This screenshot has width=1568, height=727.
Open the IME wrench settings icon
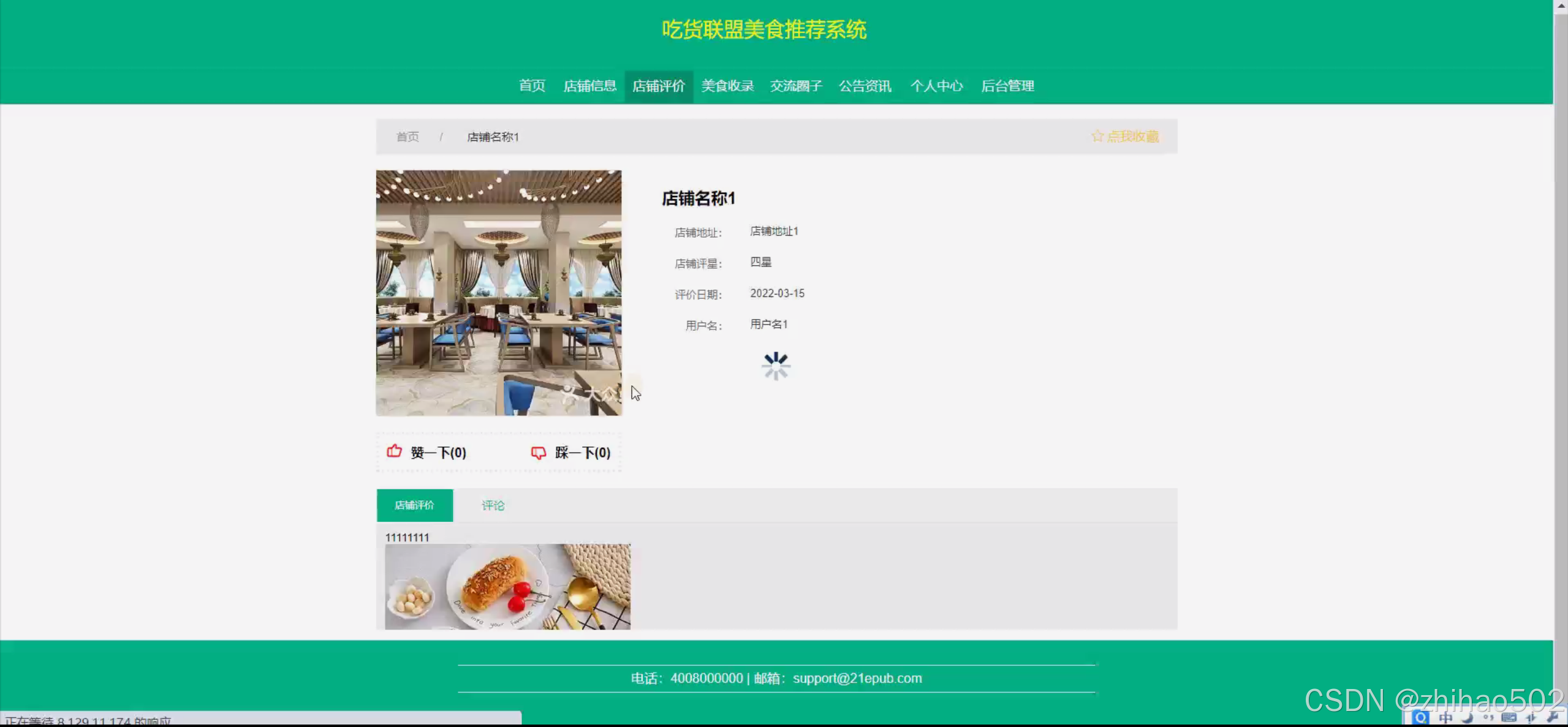pyautogui.click(x=1552, y=717)
